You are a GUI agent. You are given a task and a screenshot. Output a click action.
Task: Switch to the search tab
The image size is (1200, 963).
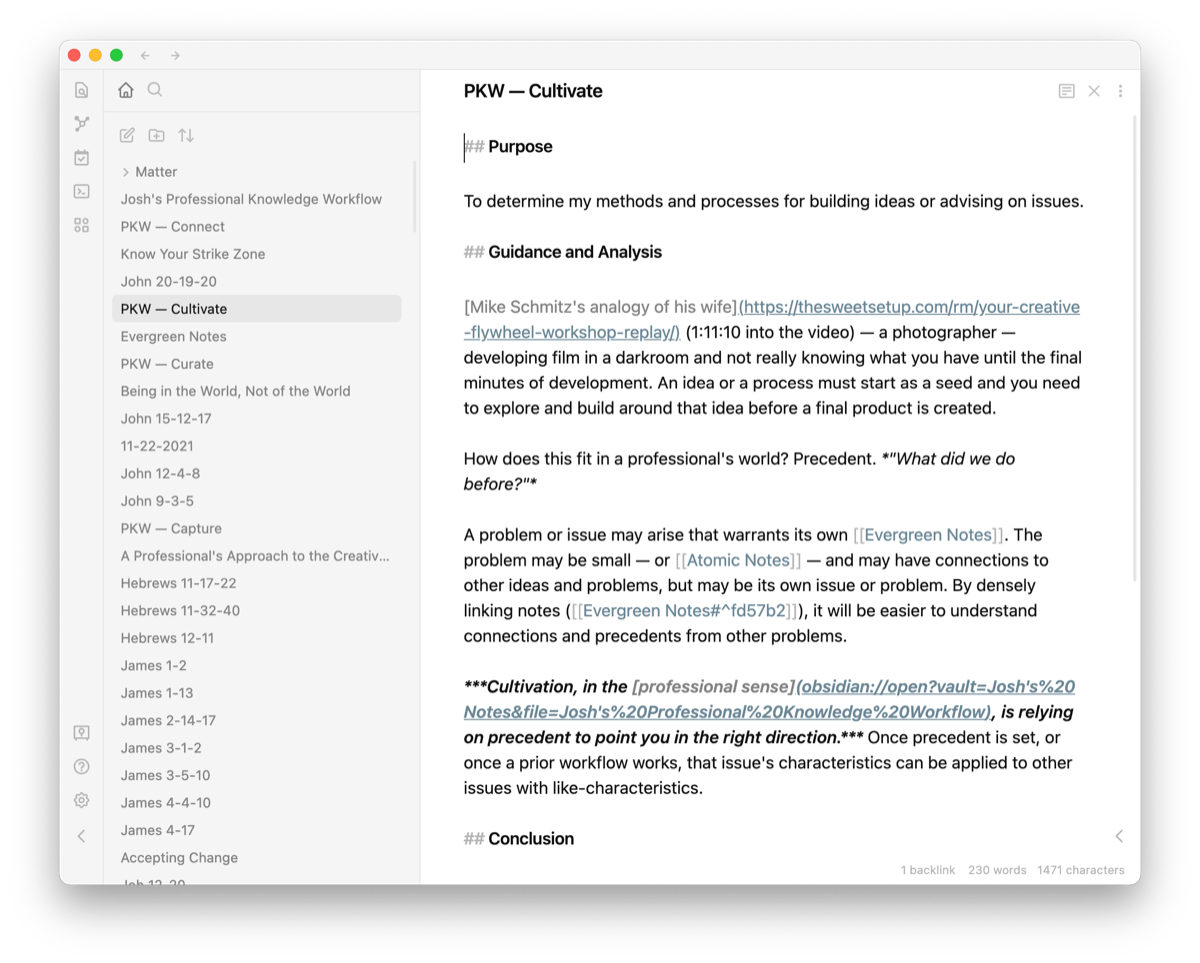point(155,90)
